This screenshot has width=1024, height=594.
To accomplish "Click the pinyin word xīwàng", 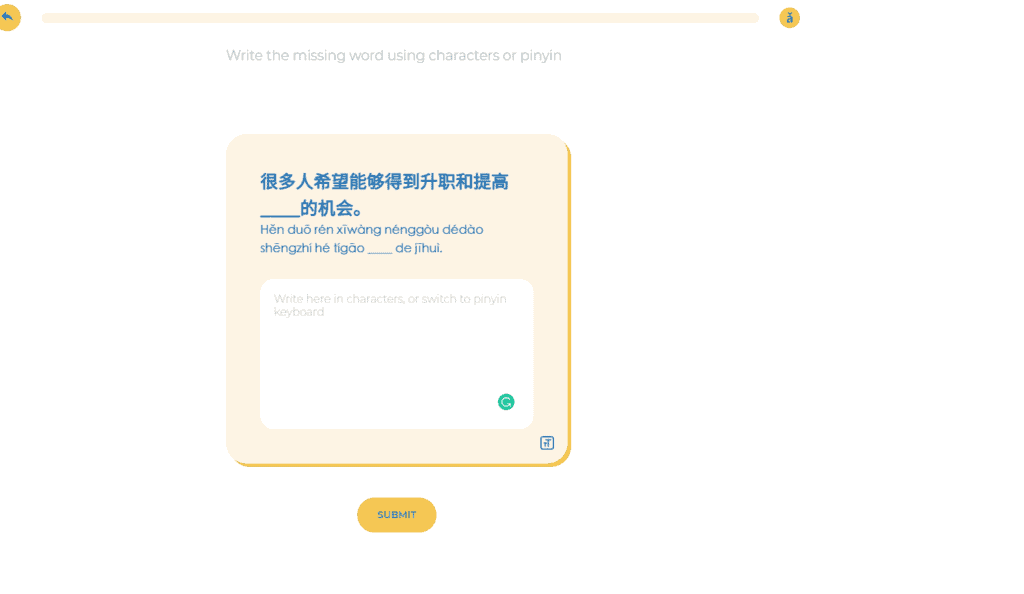I will coord(359,230).
